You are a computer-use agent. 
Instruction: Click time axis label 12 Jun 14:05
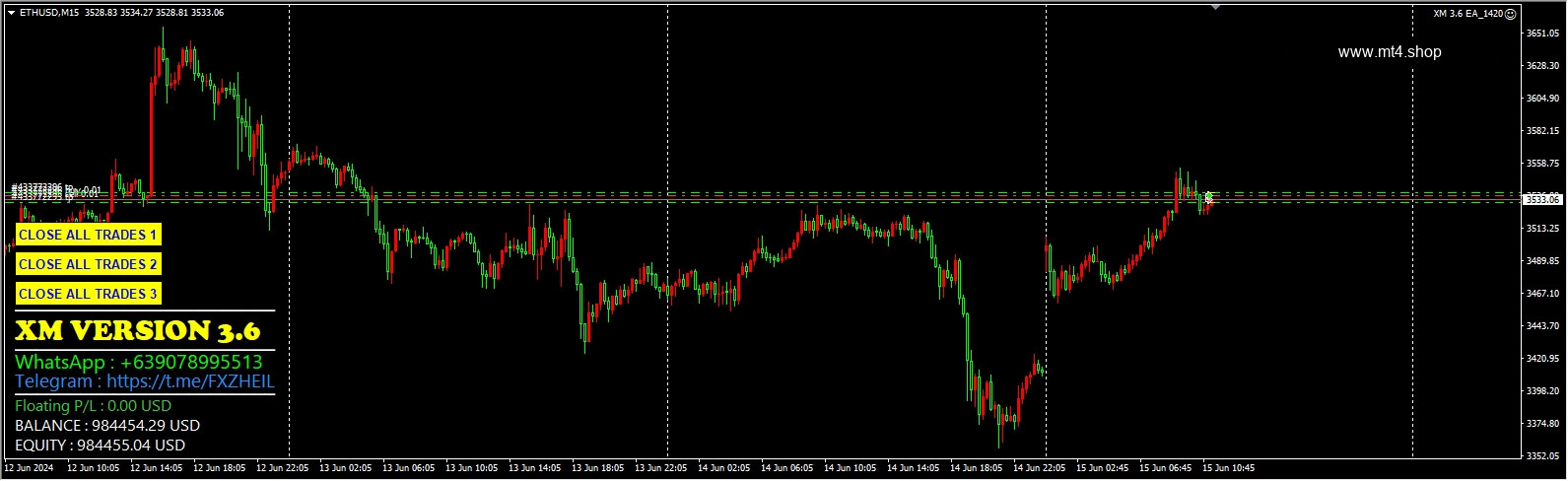[156, 469]
